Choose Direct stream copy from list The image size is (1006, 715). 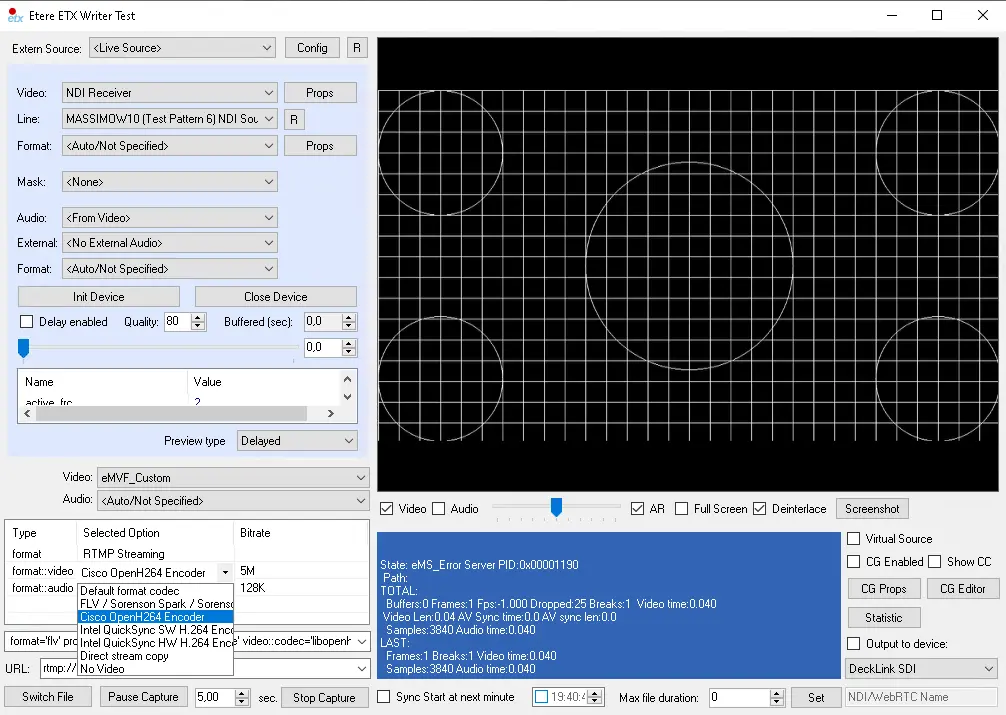[124, 656]
